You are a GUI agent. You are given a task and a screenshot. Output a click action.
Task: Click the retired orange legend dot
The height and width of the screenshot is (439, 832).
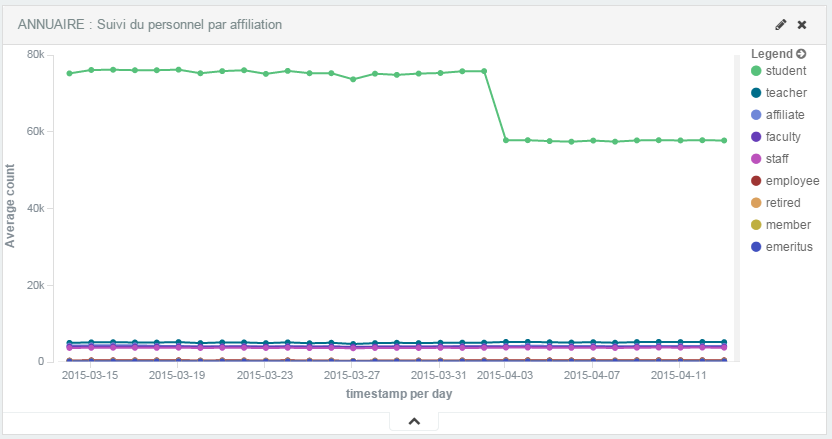(x=757, y=203)
